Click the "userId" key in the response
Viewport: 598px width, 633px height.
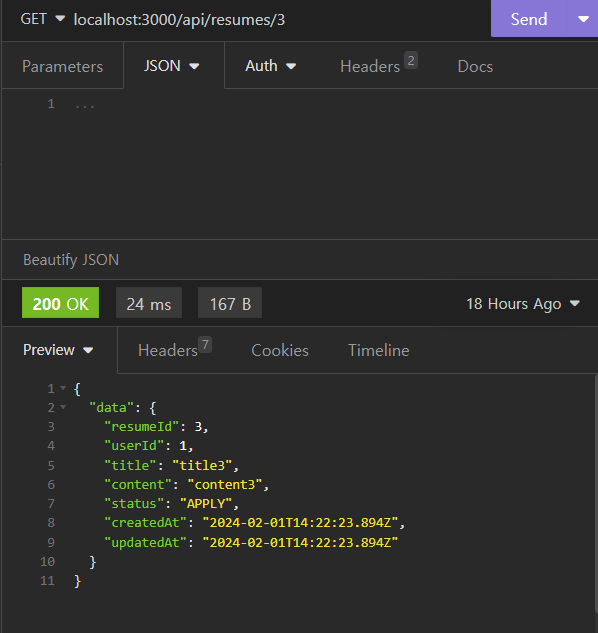[x=134, y=446]
